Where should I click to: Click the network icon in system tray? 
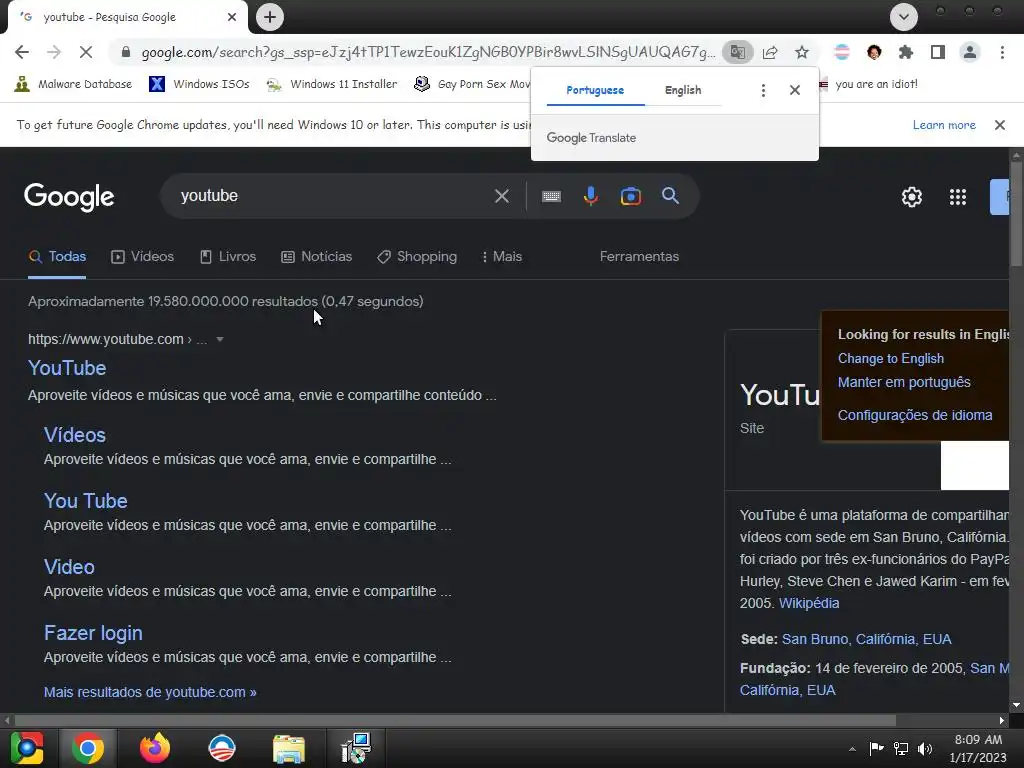901,748
